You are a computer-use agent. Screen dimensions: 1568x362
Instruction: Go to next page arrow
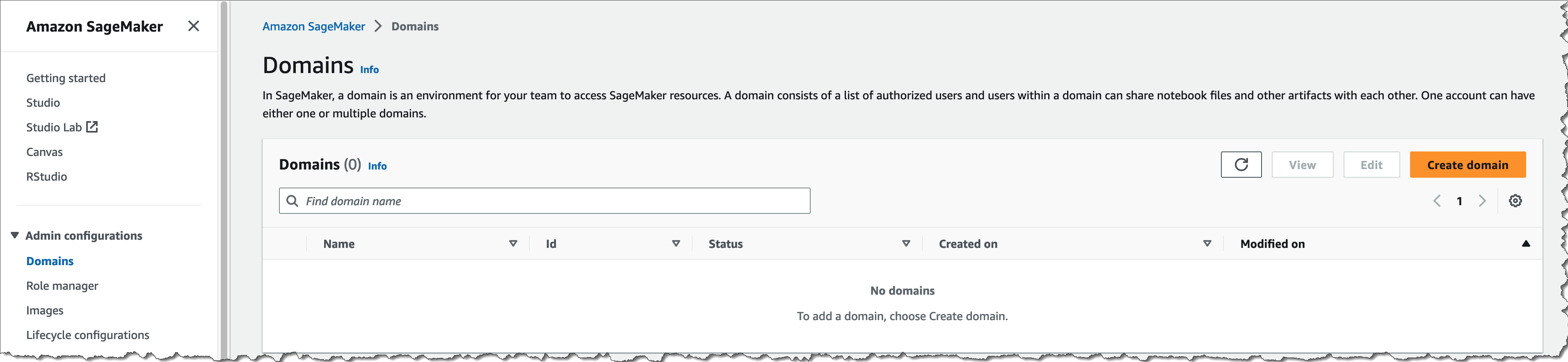tap(1482, 201)
